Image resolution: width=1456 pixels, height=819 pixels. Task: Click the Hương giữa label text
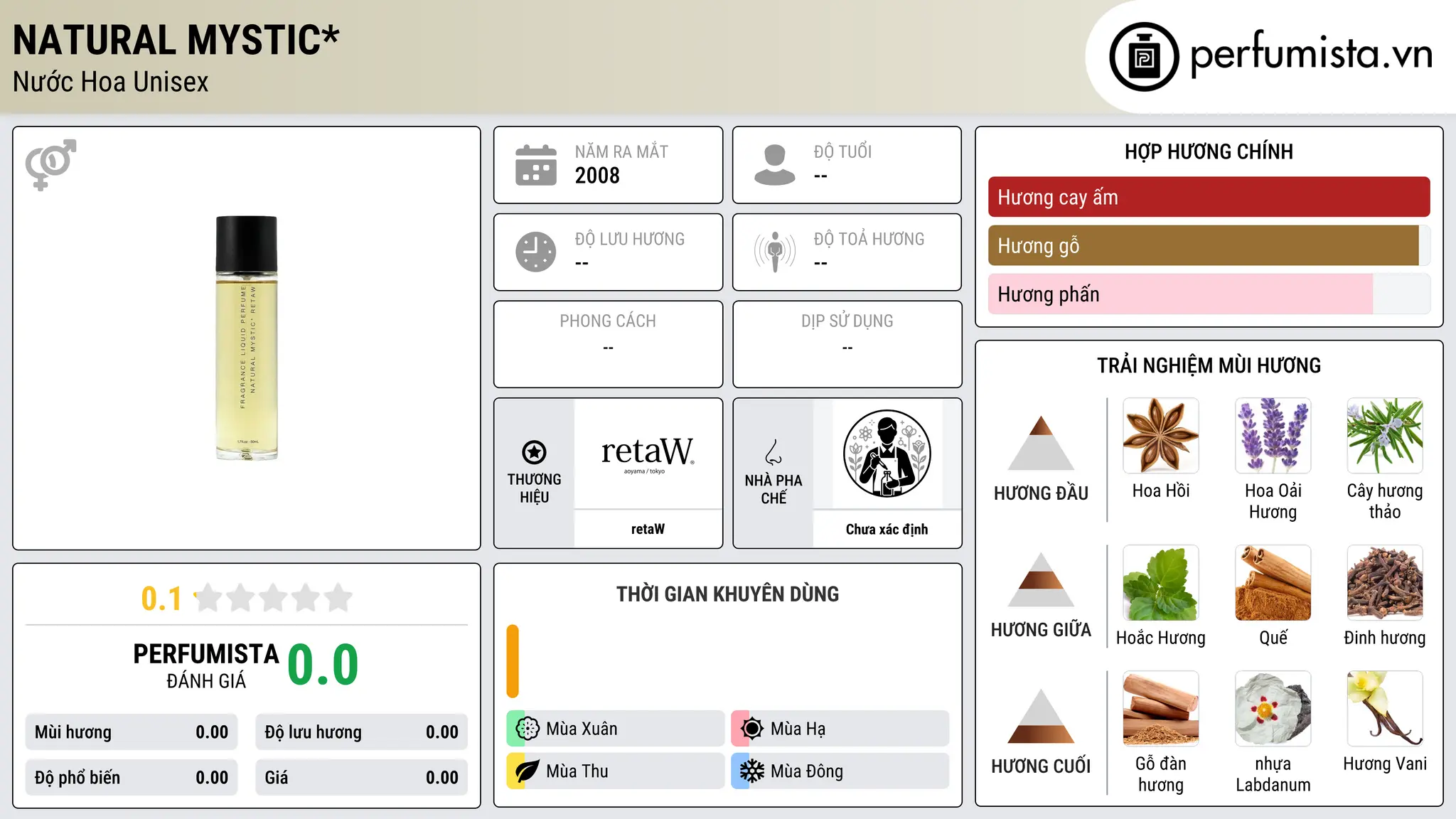coord(1041,630)
